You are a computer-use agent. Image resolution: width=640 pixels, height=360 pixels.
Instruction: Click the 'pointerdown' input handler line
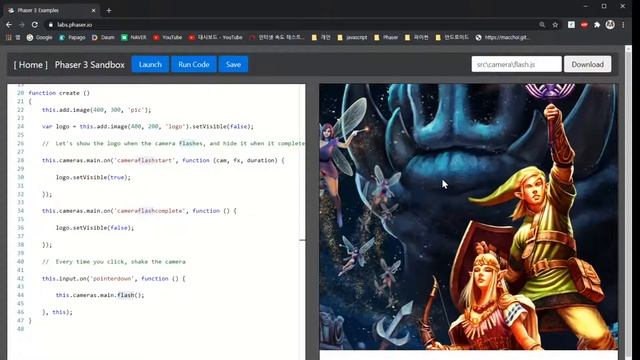coord(113,278)
